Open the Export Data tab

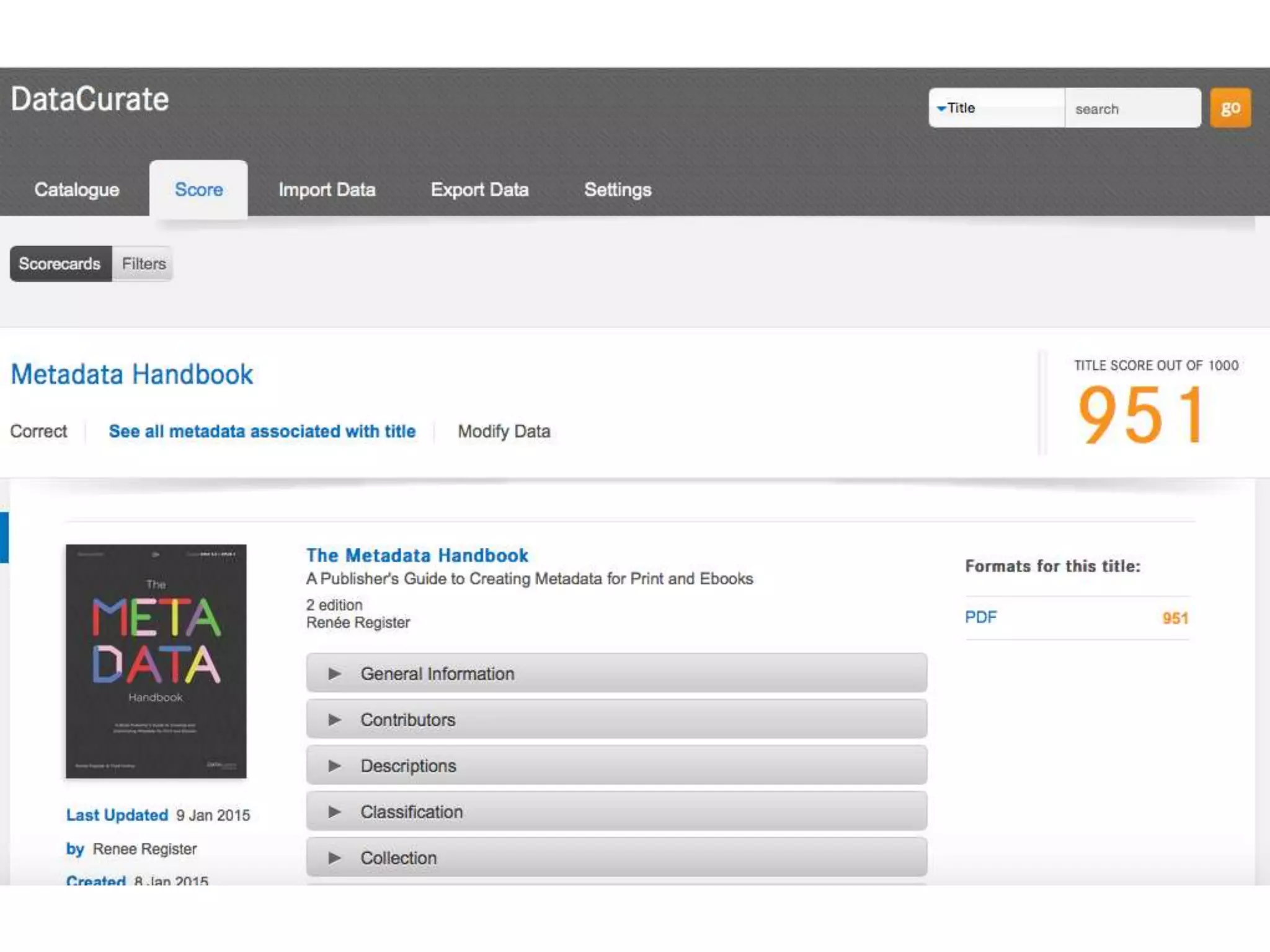click(479, 190)
